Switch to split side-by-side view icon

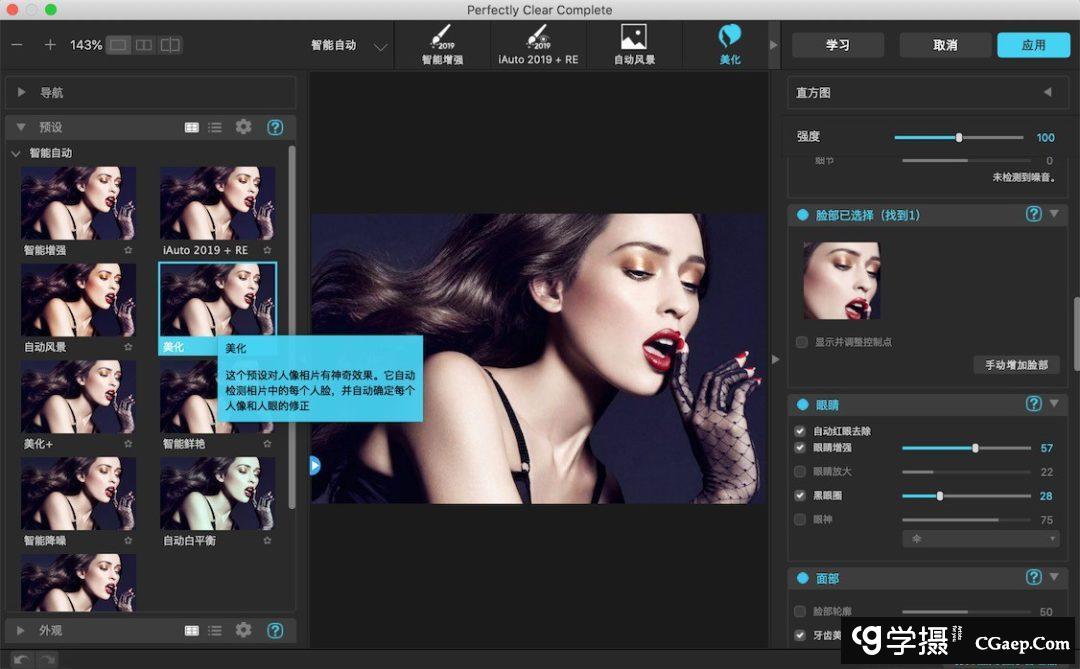point(144,45)
